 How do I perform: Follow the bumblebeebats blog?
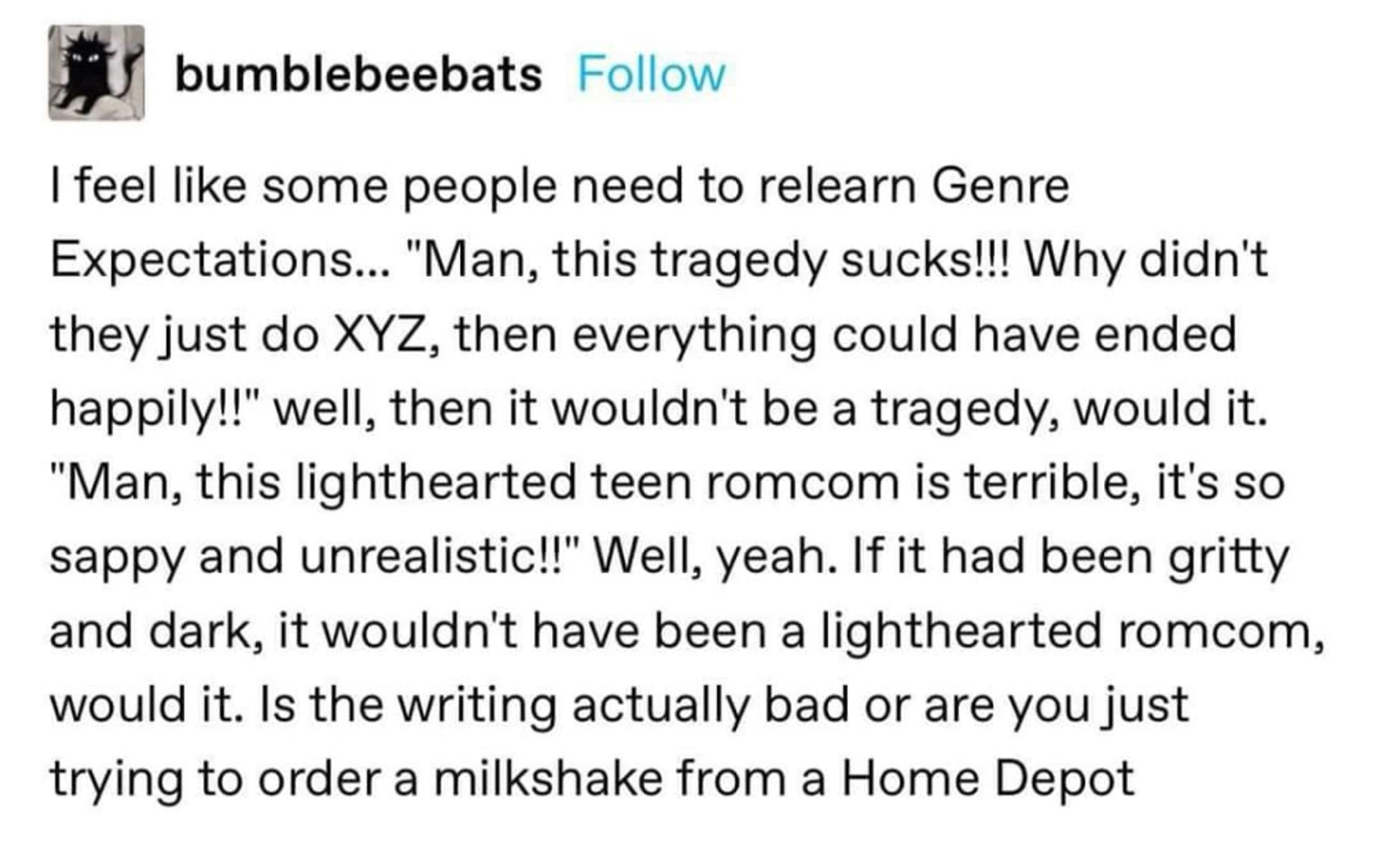651,75
